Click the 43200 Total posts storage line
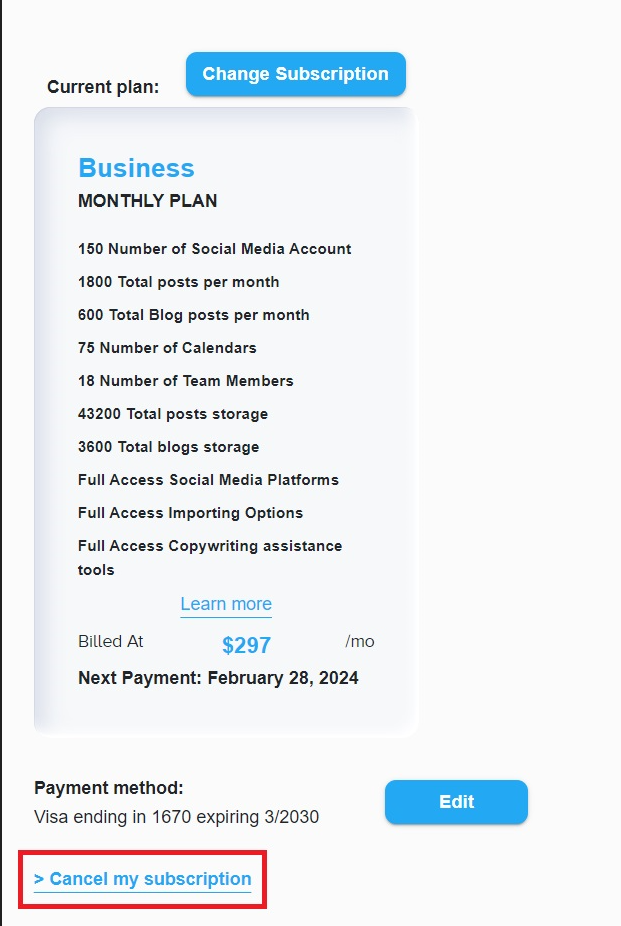Screen dimensions: 621x926 click(172, 414)
